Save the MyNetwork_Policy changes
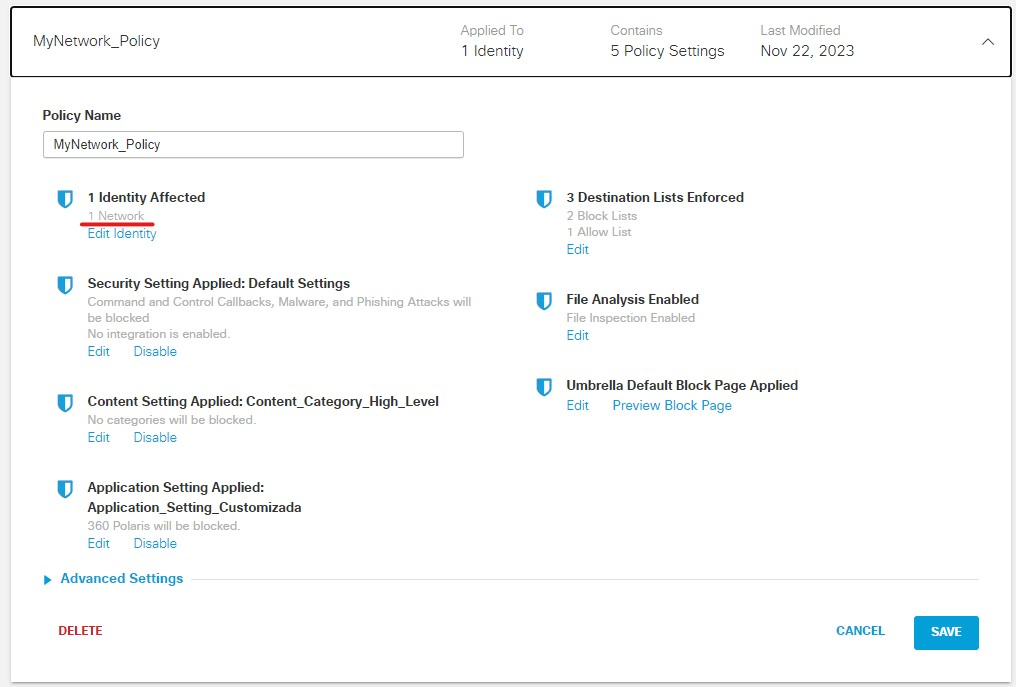 (x=945, y=631)
